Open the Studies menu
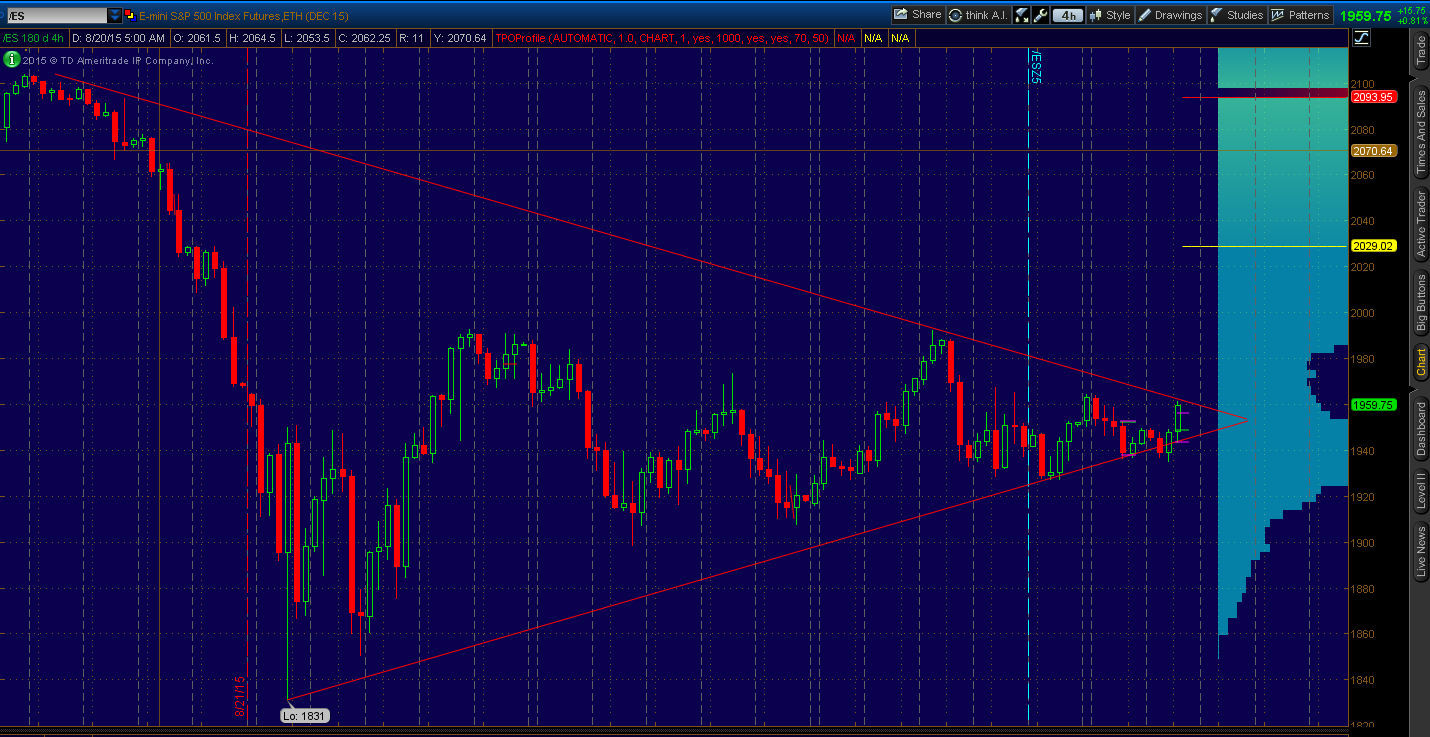1430x737 pixels. click(1237, 15)
